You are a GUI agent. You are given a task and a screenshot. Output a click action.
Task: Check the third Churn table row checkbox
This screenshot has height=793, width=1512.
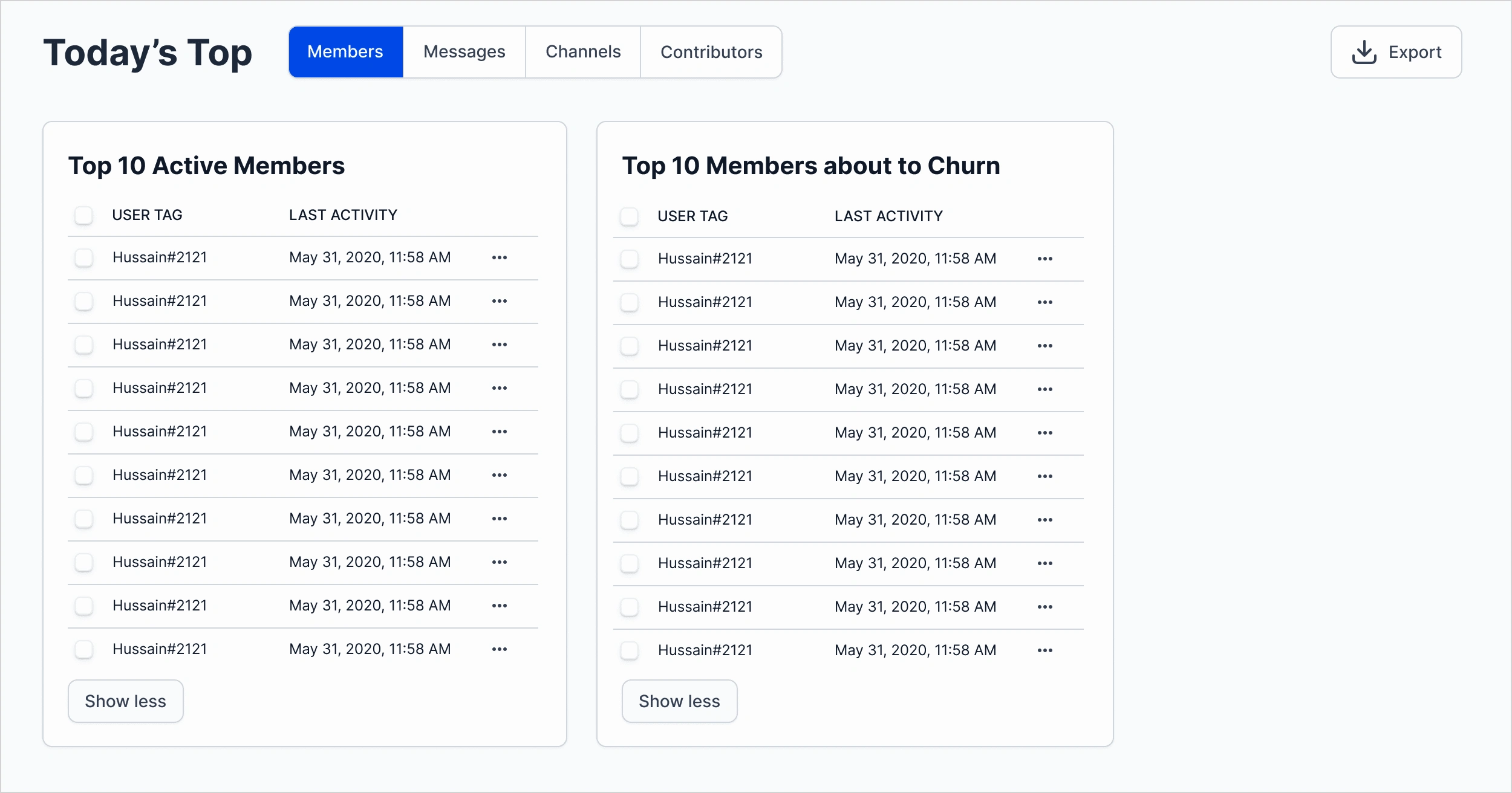[x=630, y=346]
